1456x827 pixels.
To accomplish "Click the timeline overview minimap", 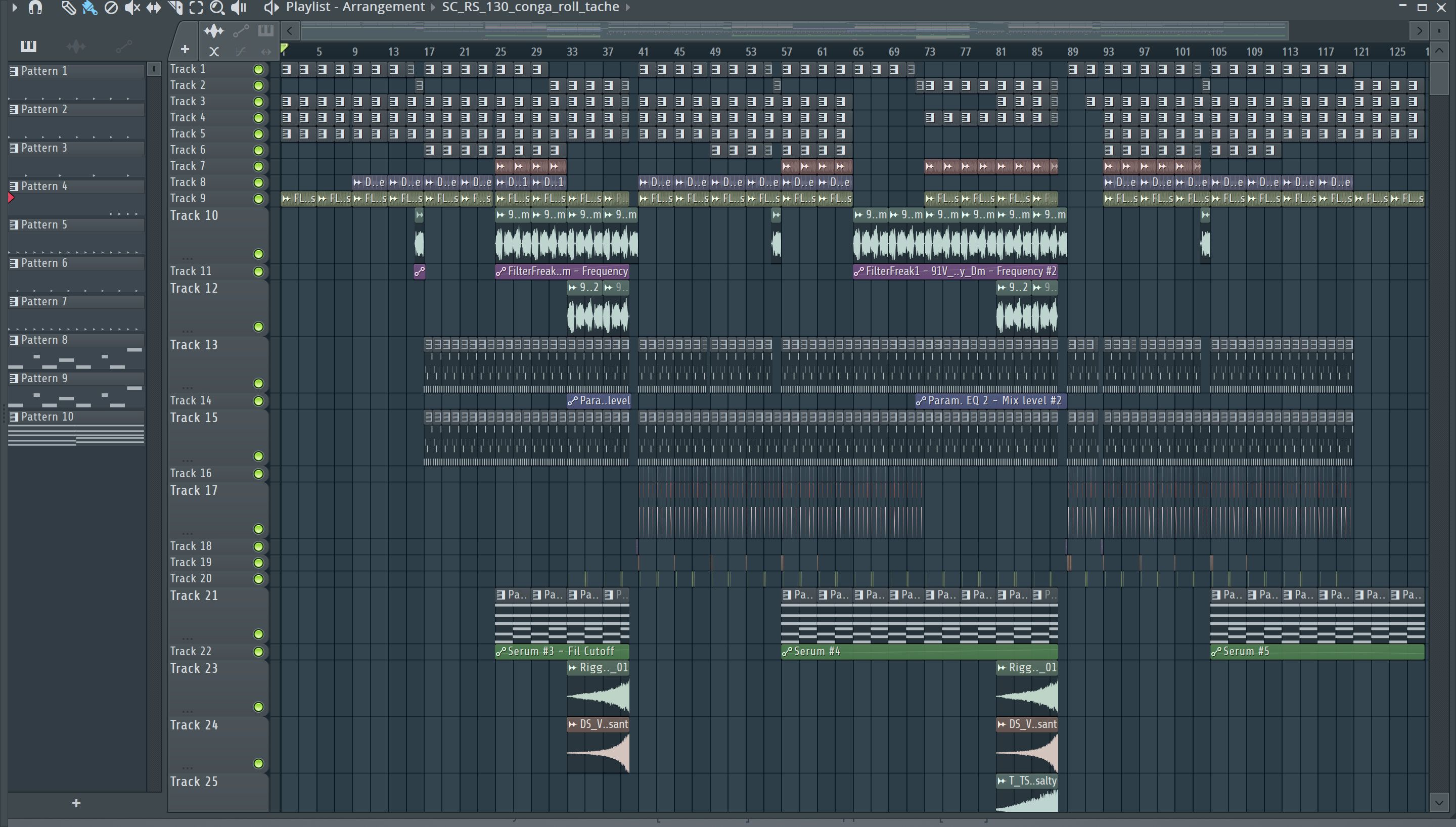I will point(795,30).
